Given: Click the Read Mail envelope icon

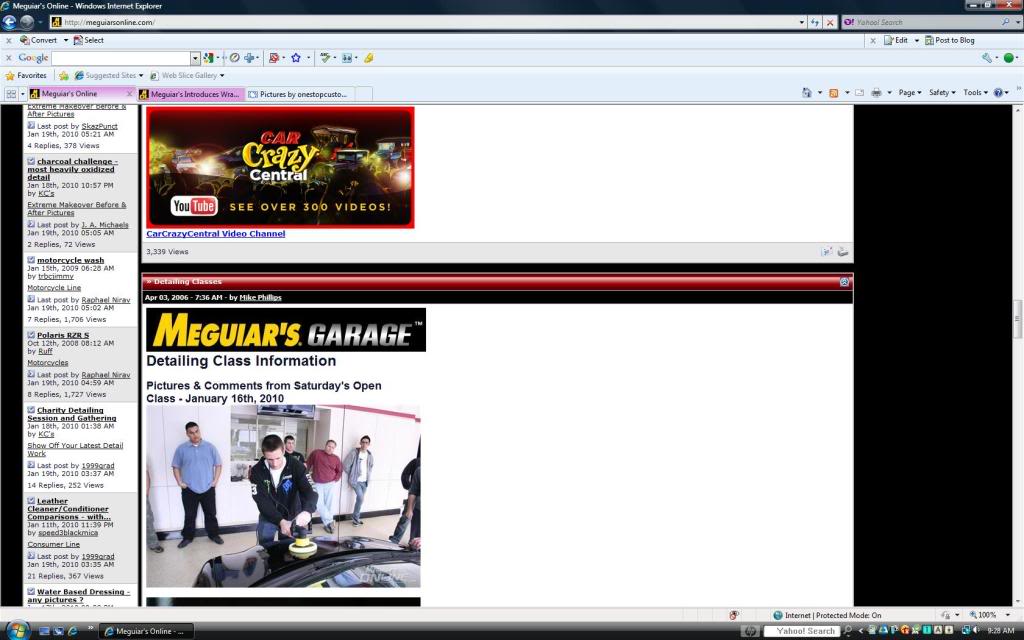Looking at the screenshot, I should (859, 93).
